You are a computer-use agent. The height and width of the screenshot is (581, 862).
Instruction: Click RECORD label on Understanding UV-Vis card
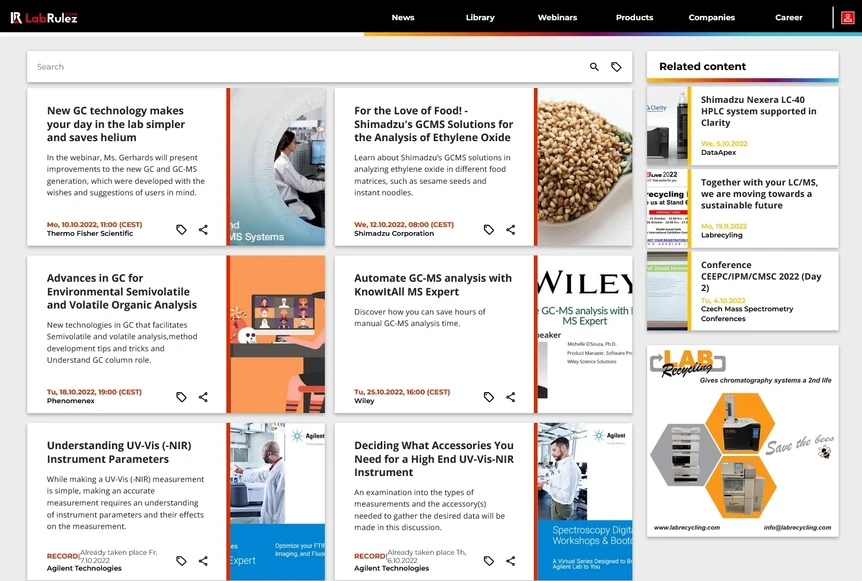(63, 556)
